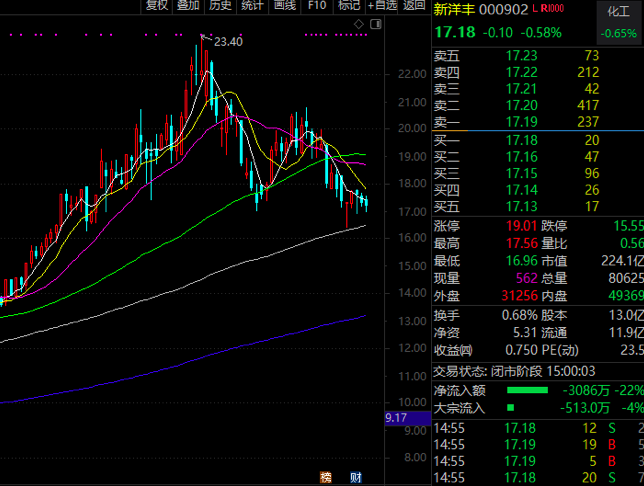Click the 大宗流入 small green indicator

click(x=510, y=408)
